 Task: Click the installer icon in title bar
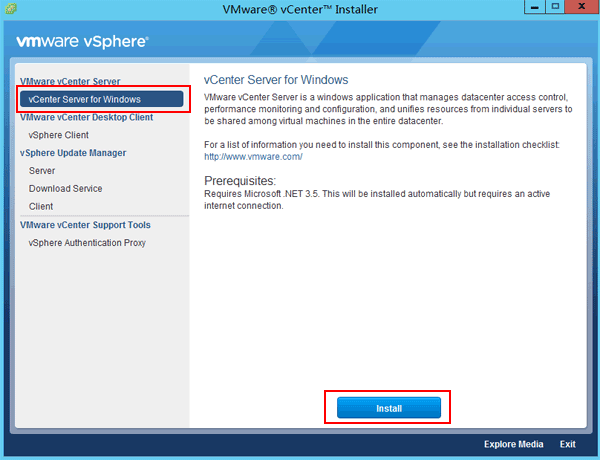[10, 9]
